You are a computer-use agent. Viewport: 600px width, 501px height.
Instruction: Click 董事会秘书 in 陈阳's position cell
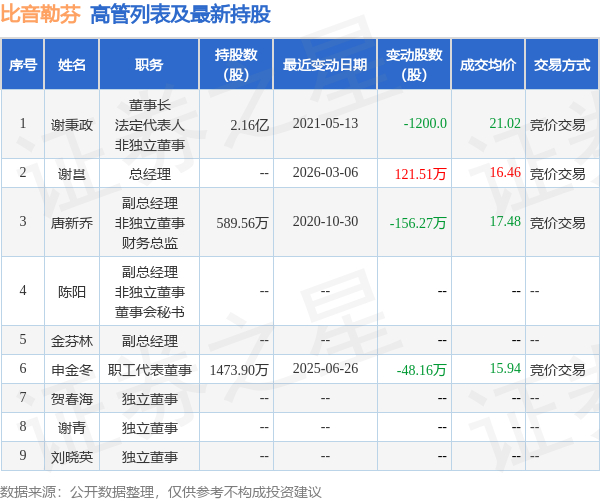(150, 312)
